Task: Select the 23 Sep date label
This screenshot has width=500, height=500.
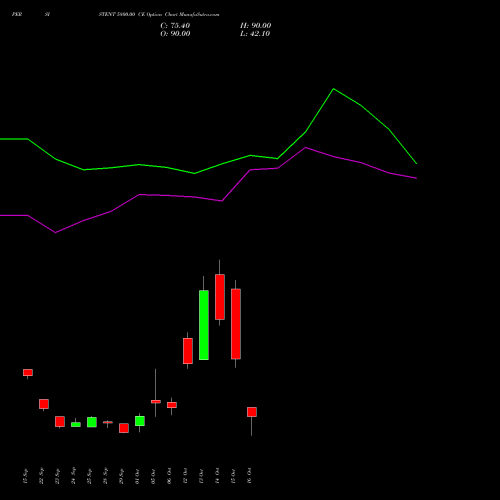Action: (57, 476)
